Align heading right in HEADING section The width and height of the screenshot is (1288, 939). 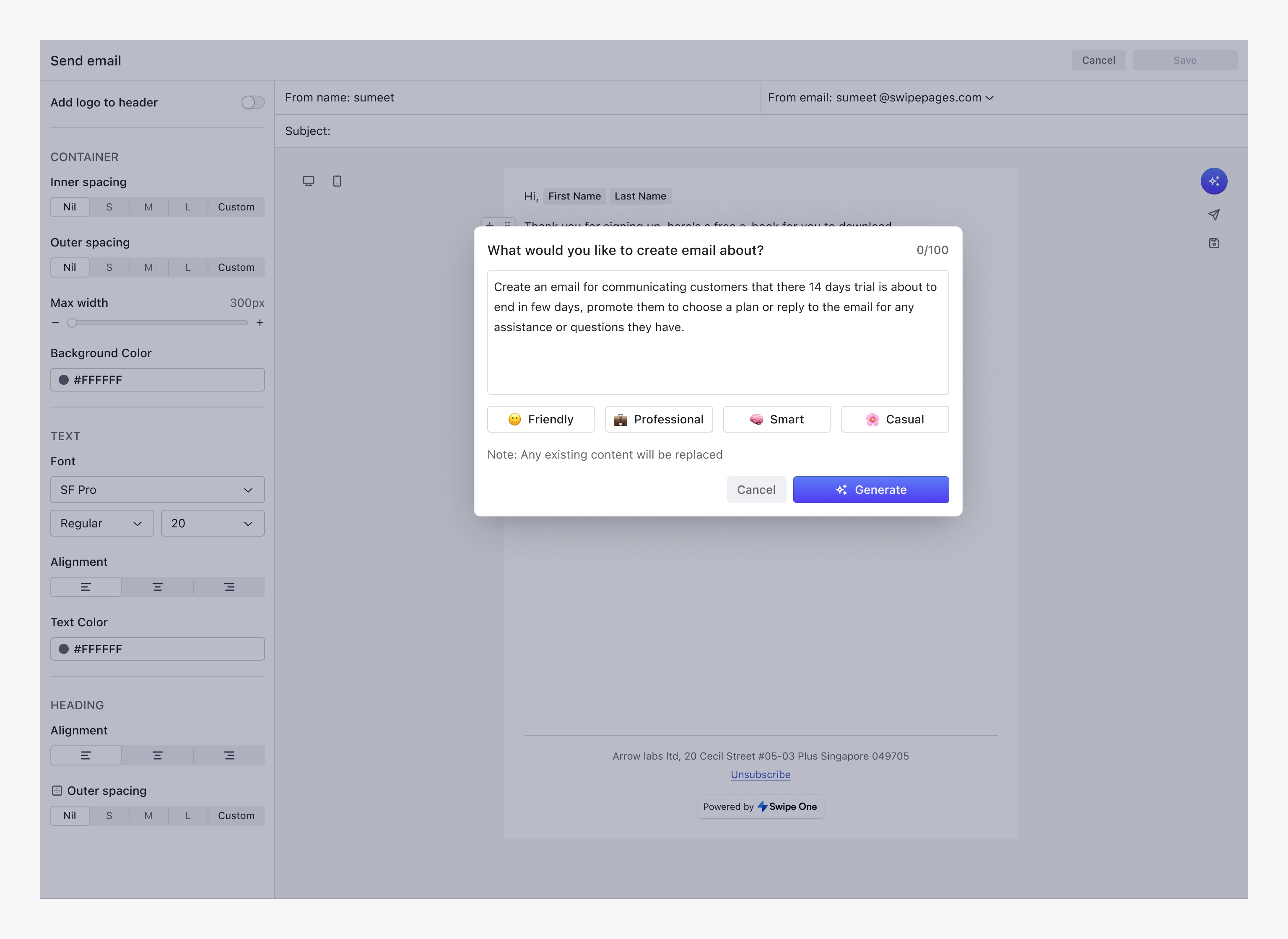tap(229, 755)
